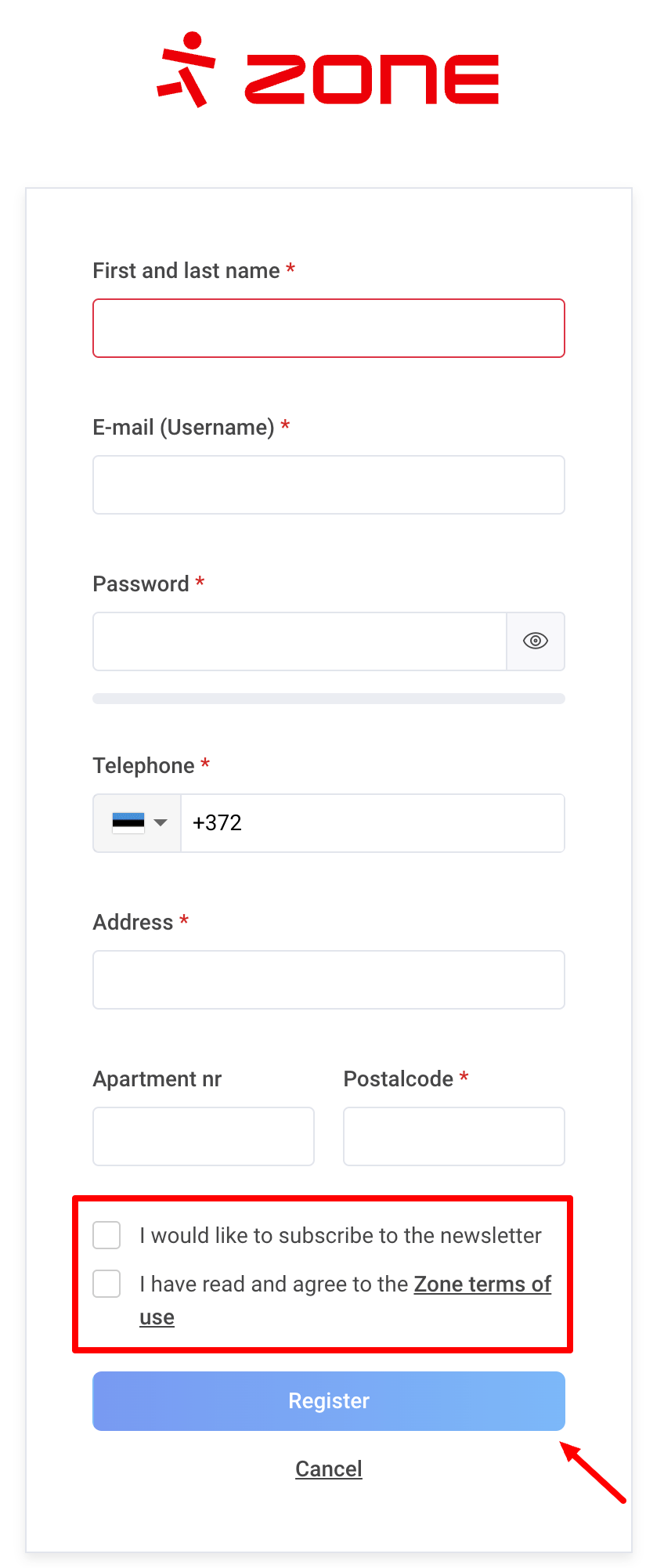This screenshot has height=1568, width=664.
Task: Expand the country code dropdown arrow
Action: (x=161, y=823)
